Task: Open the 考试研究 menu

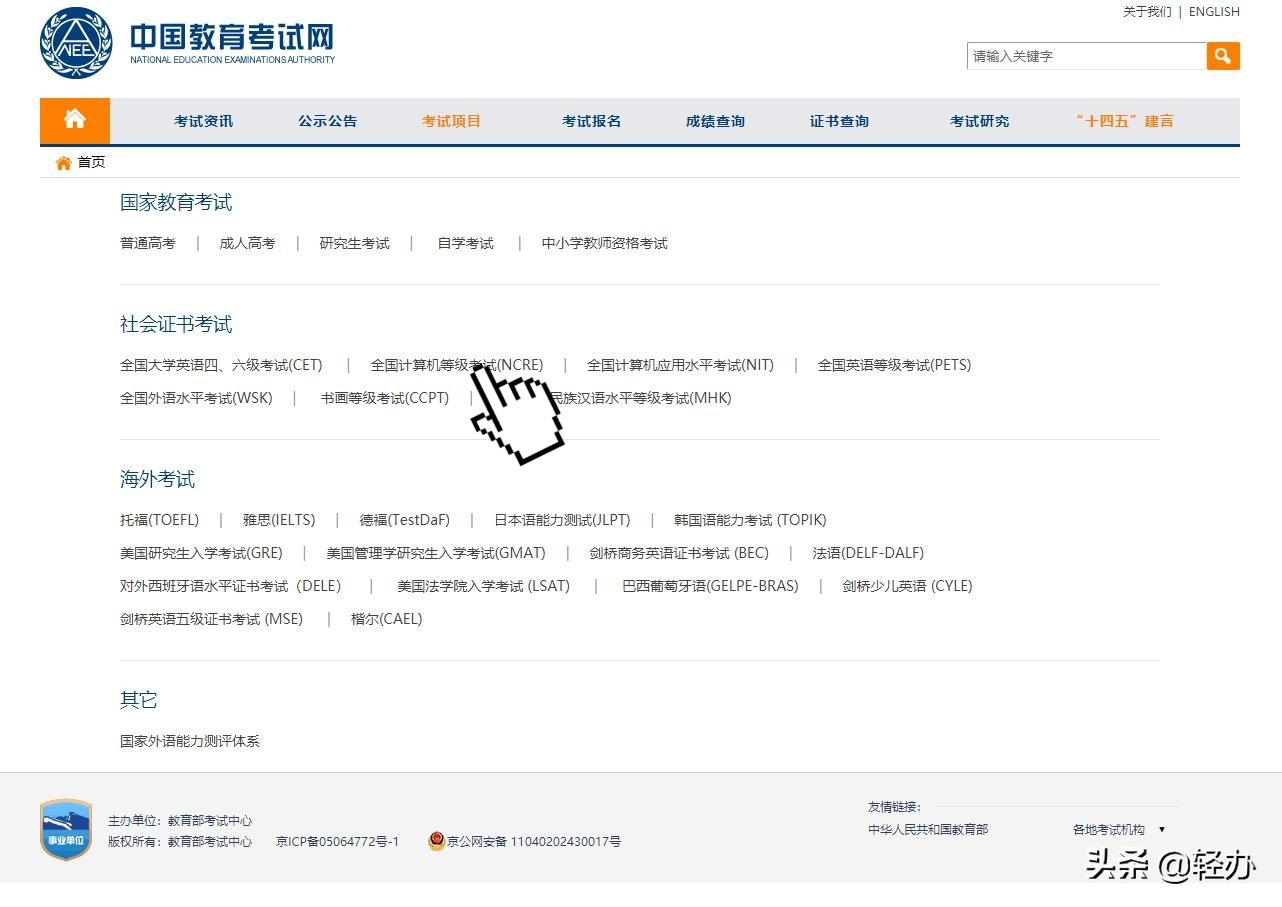Action: click(x=979, y=121)
